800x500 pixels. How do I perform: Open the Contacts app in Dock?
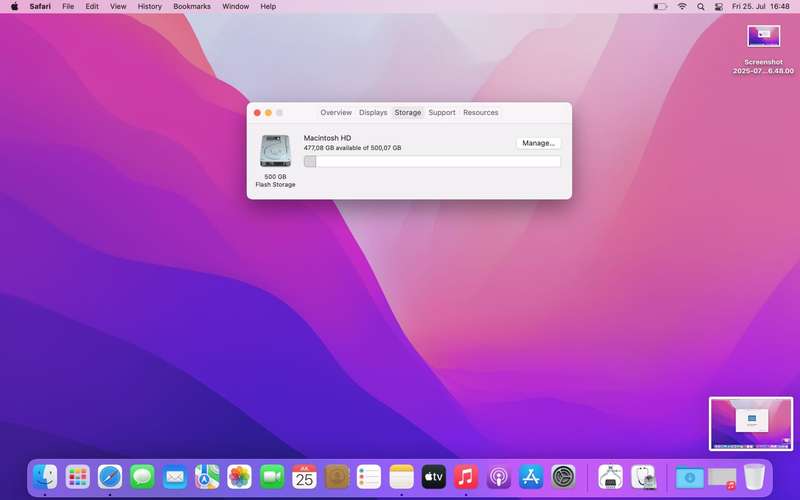337,477
